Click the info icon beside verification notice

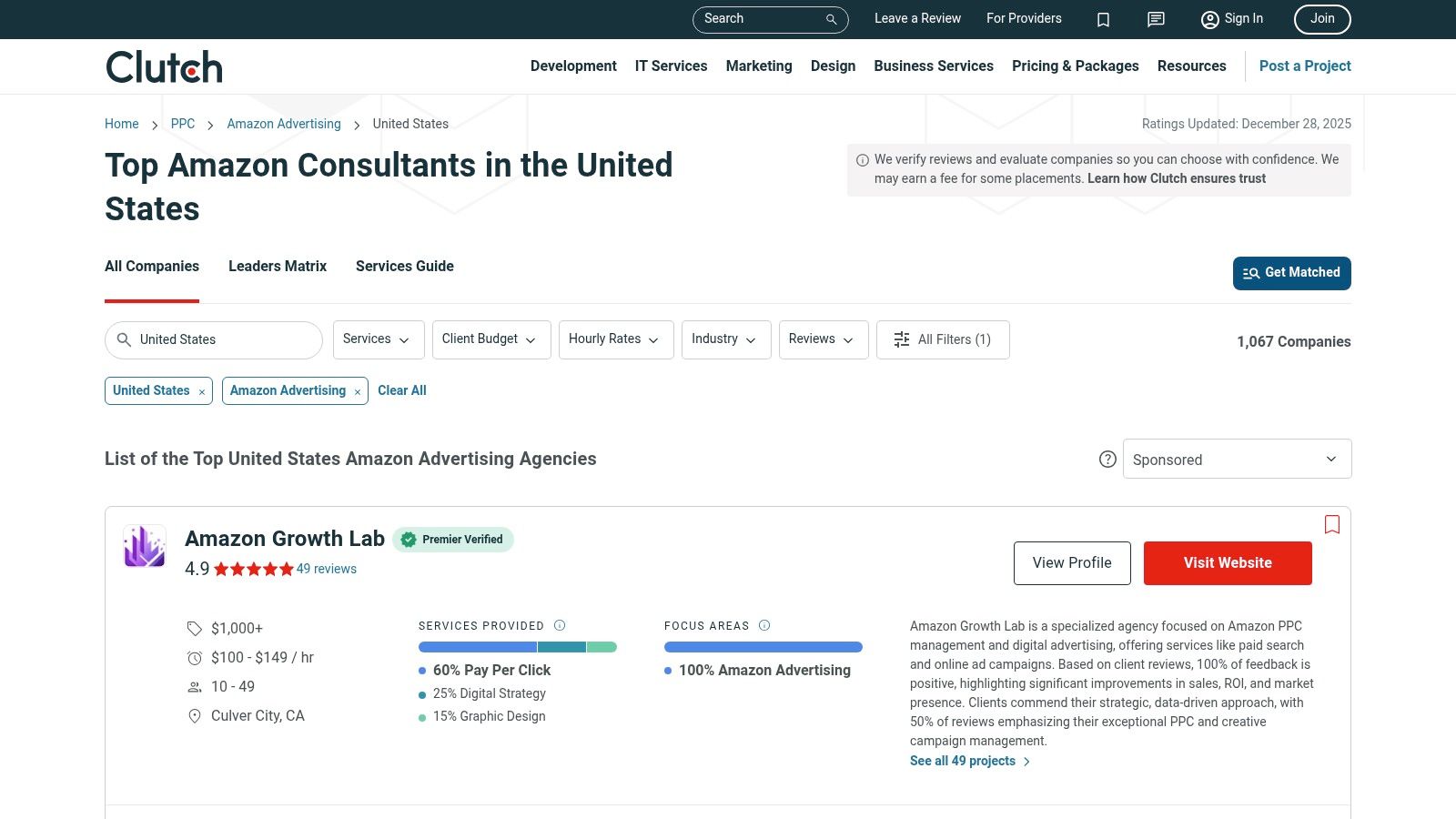coord(863,160)
